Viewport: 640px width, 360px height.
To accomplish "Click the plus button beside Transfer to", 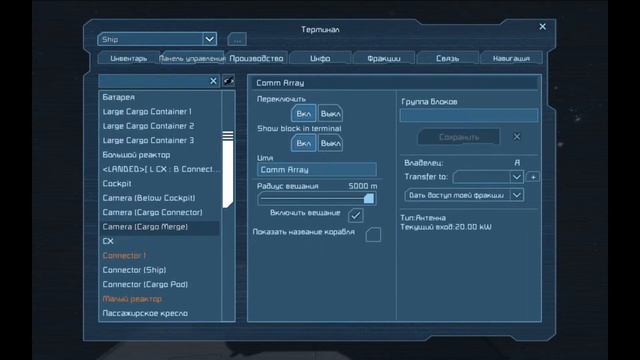I will click(x=533, y=177).
